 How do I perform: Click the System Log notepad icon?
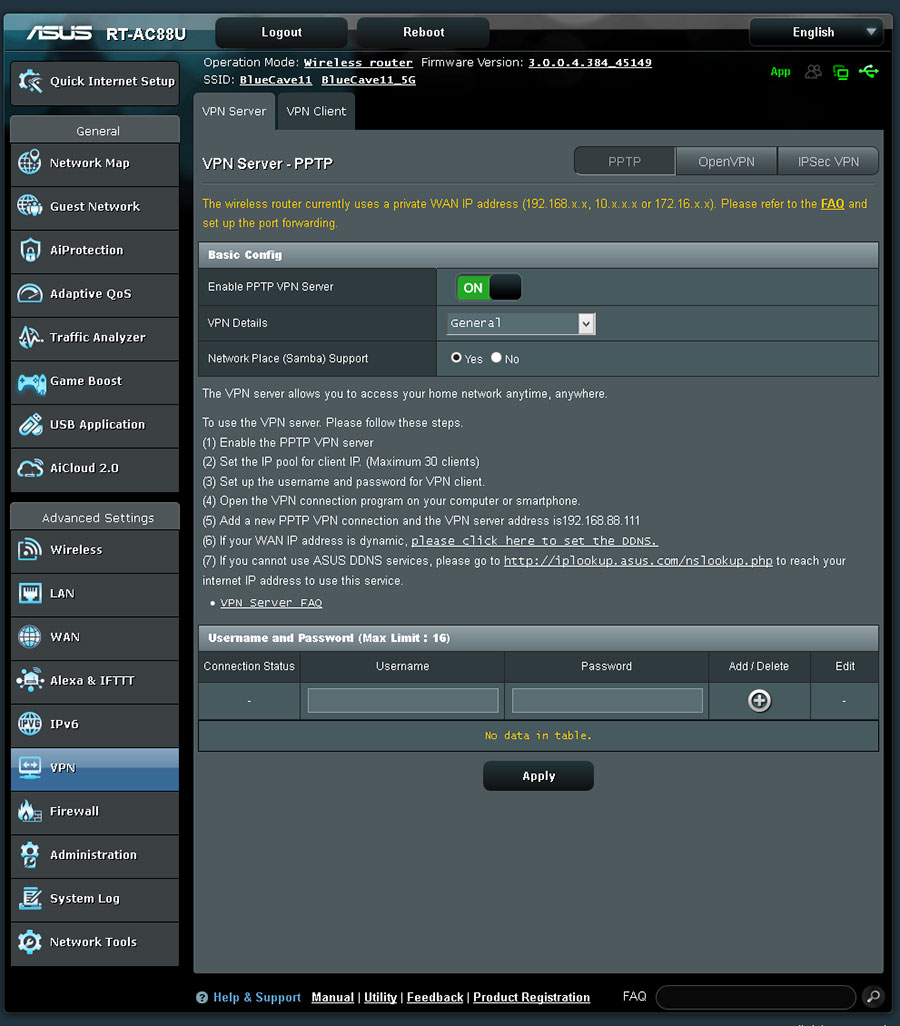pyautogui.click(x=30, y=898)
